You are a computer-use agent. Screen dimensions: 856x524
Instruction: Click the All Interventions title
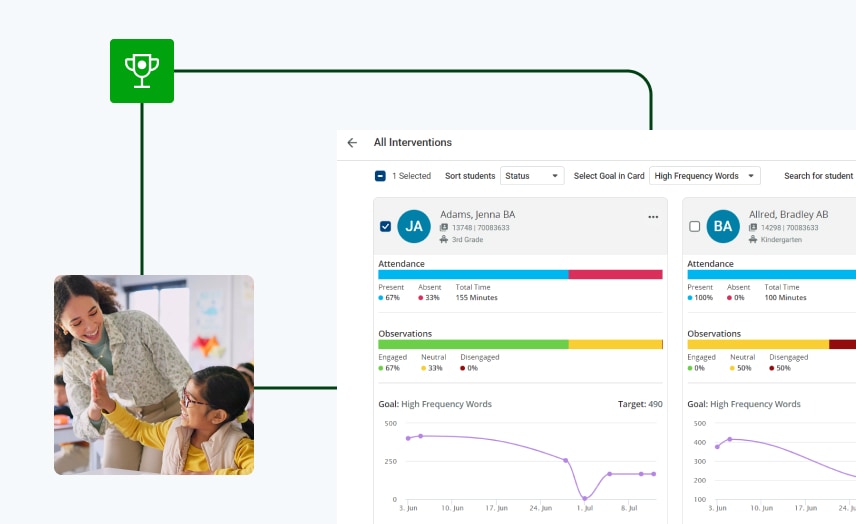(413, 142)
